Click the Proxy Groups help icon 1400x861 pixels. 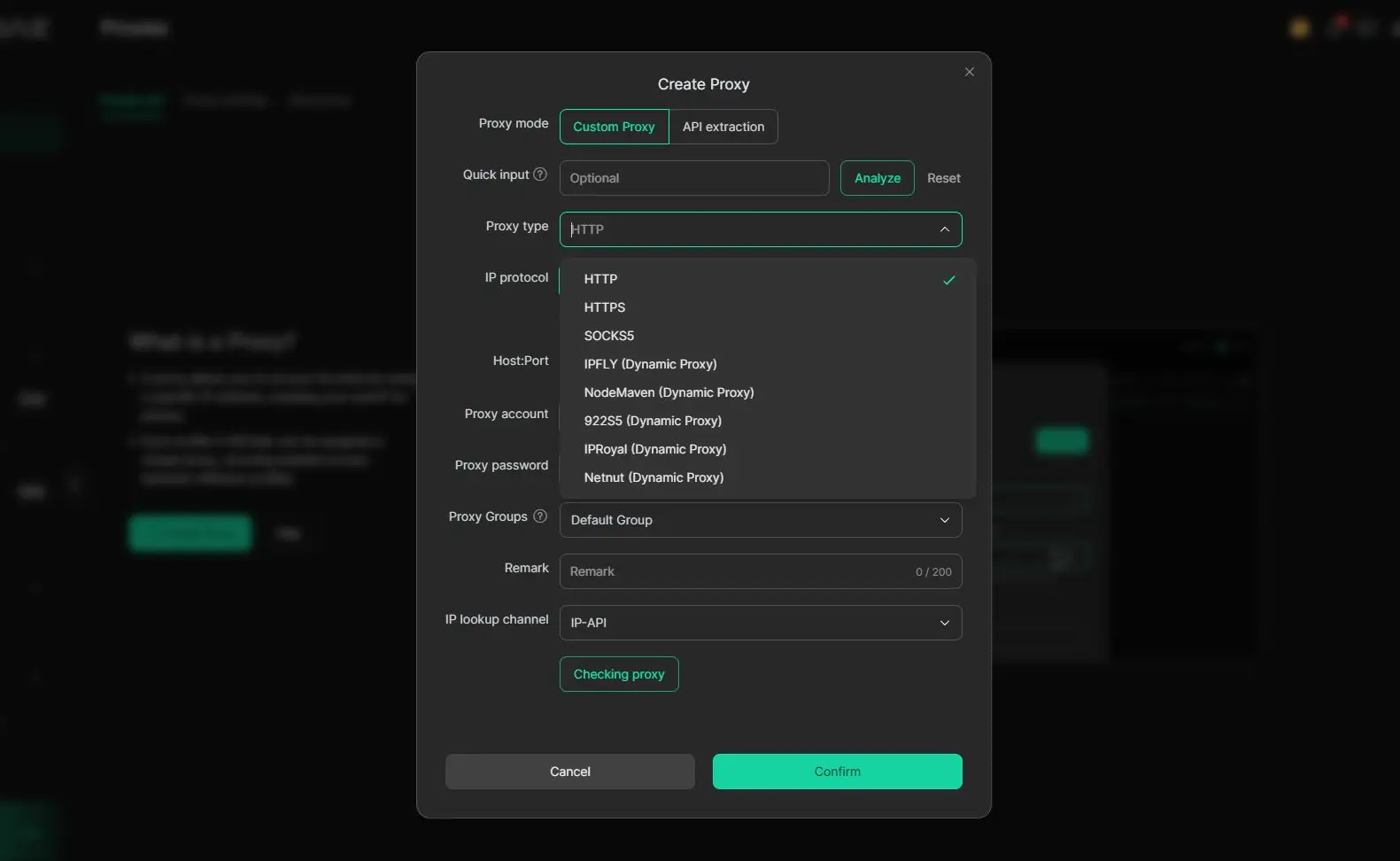coord(540,516)
